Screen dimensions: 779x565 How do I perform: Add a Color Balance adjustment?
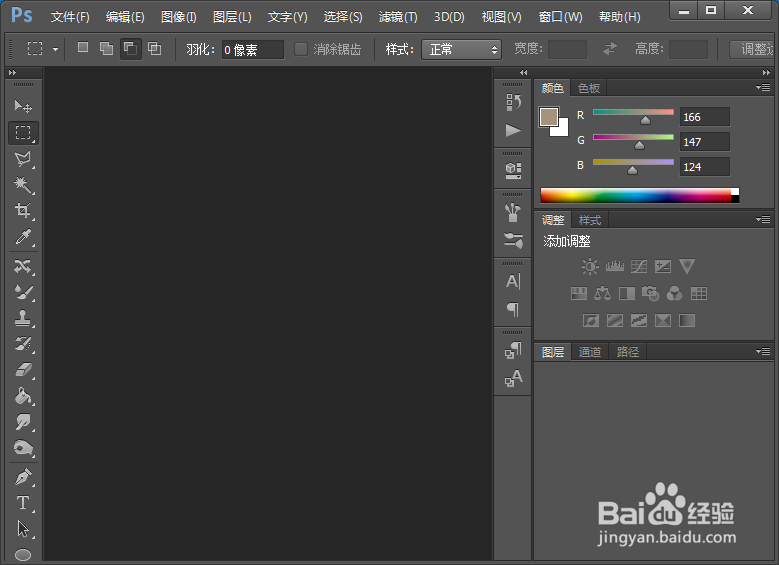pyautogui.click(x=602, y=293)
